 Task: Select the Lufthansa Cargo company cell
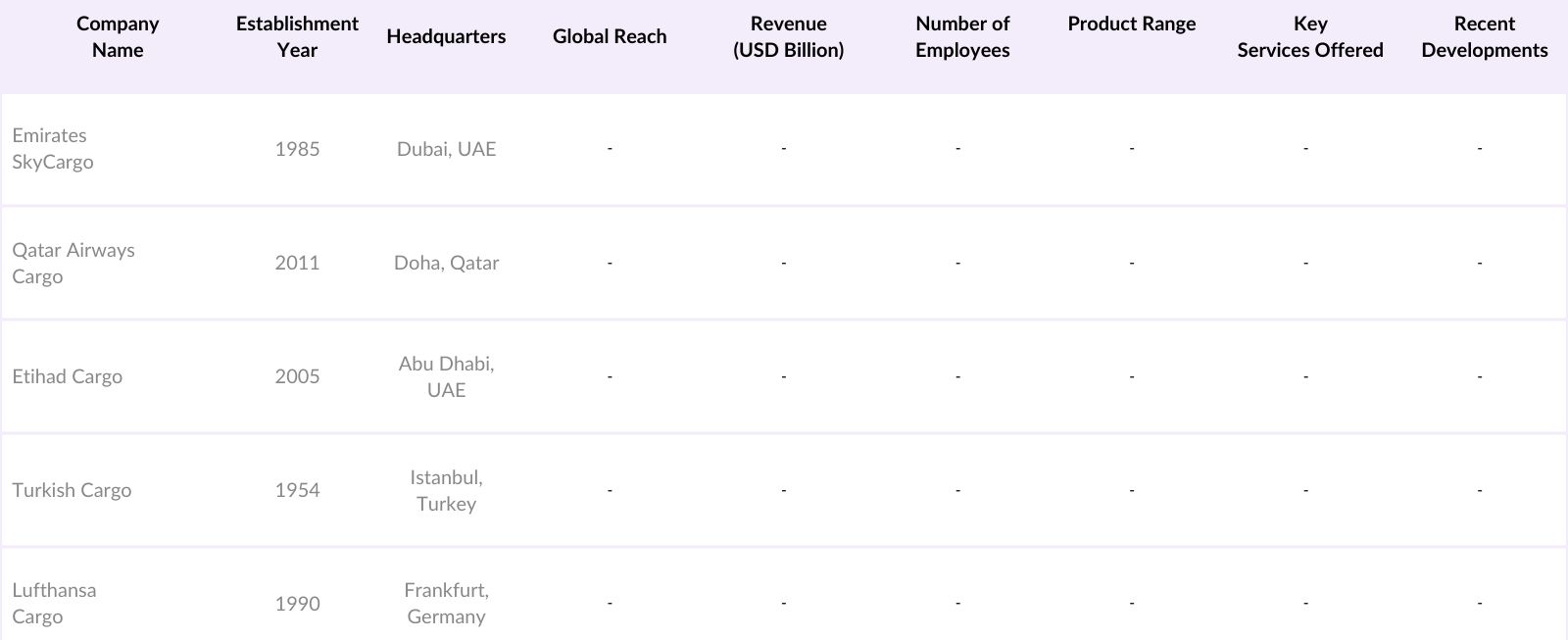click(x=54, y=604)
